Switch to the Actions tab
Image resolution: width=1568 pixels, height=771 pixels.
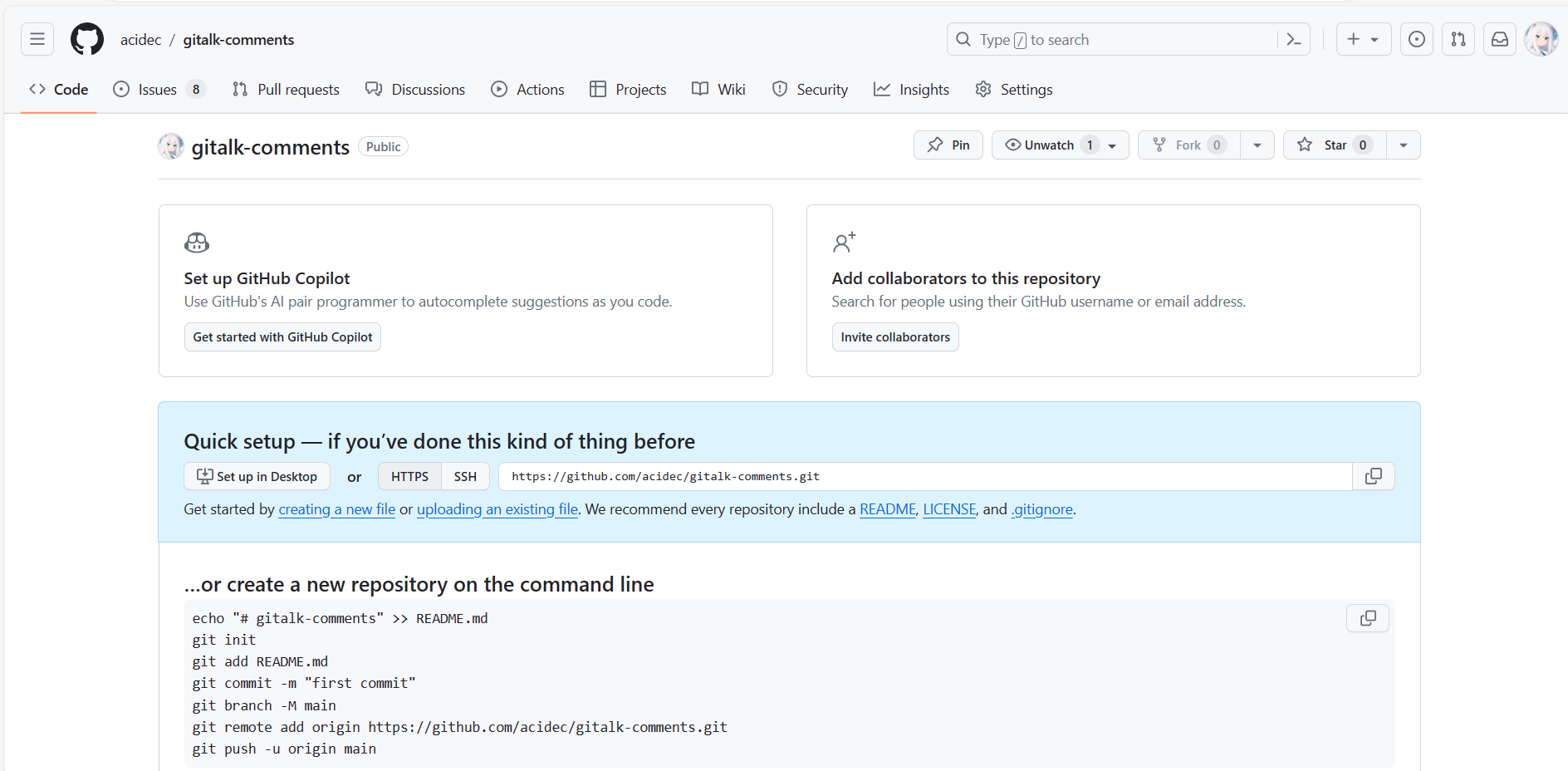point(527,89)
